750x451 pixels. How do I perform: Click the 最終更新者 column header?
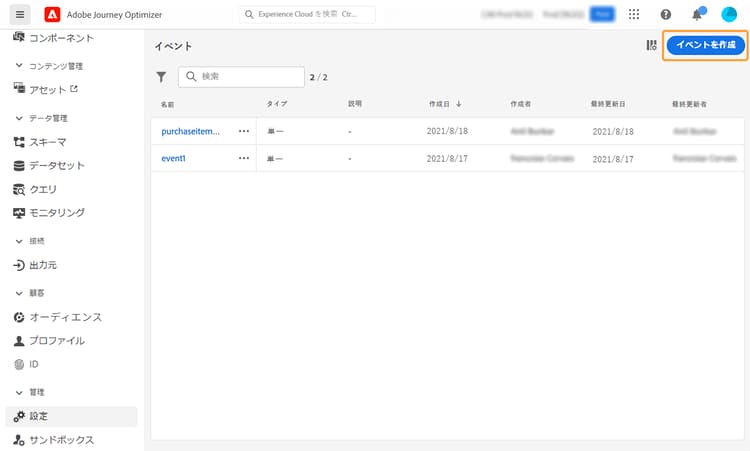(689, 104)
